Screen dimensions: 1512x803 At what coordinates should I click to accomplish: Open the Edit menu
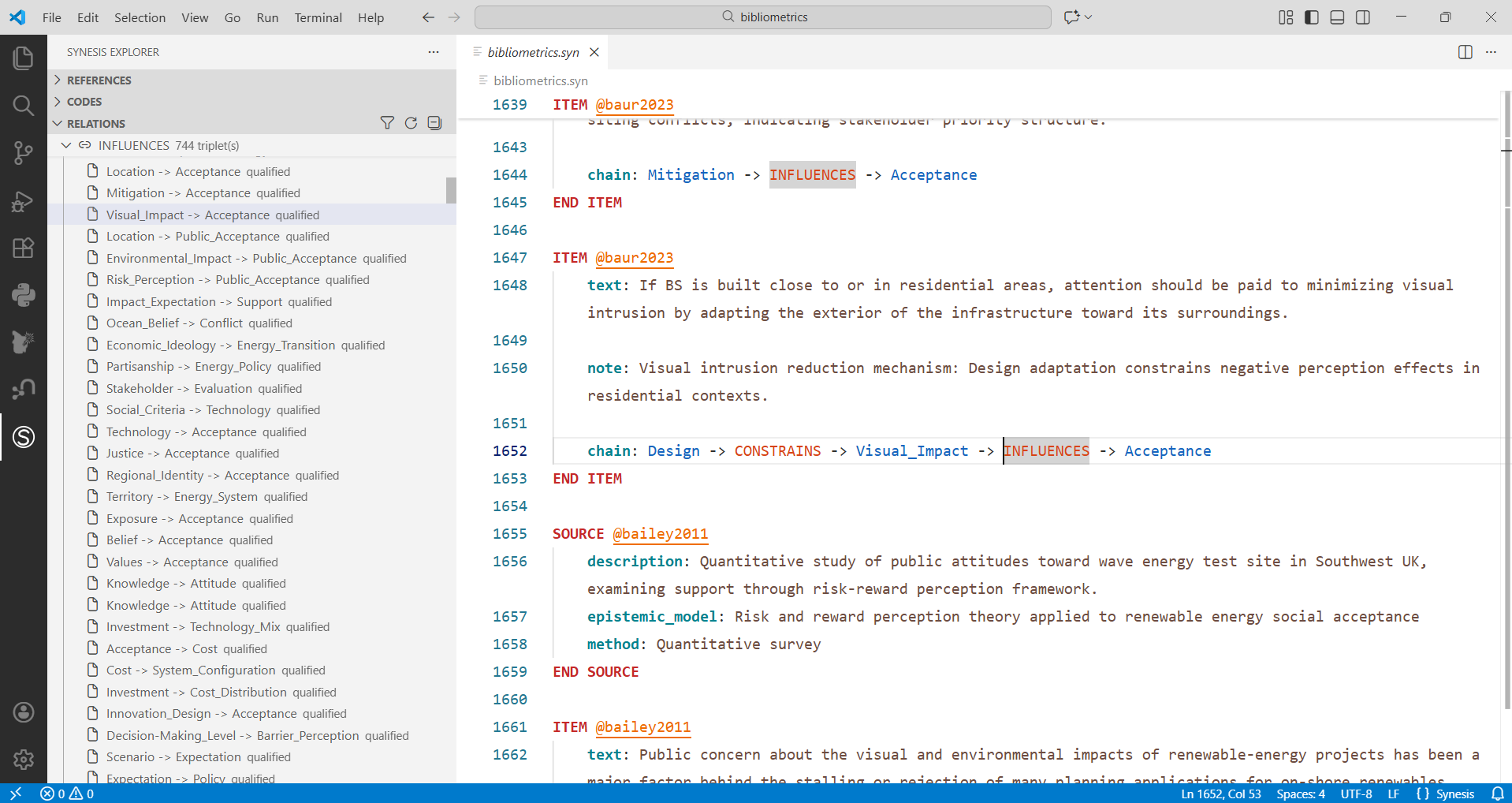88,17
